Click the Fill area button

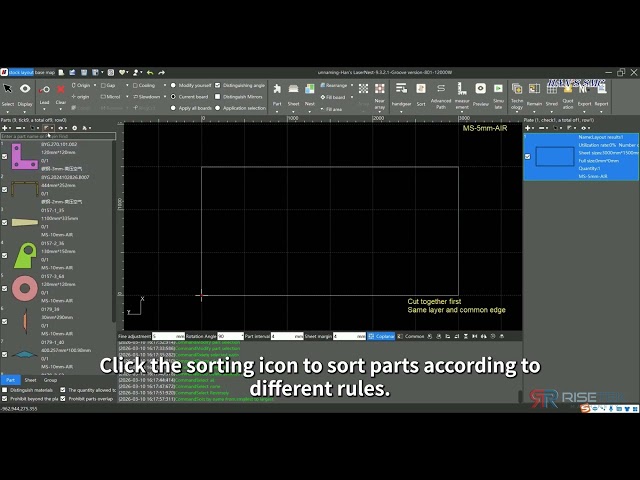click(331, 109)
